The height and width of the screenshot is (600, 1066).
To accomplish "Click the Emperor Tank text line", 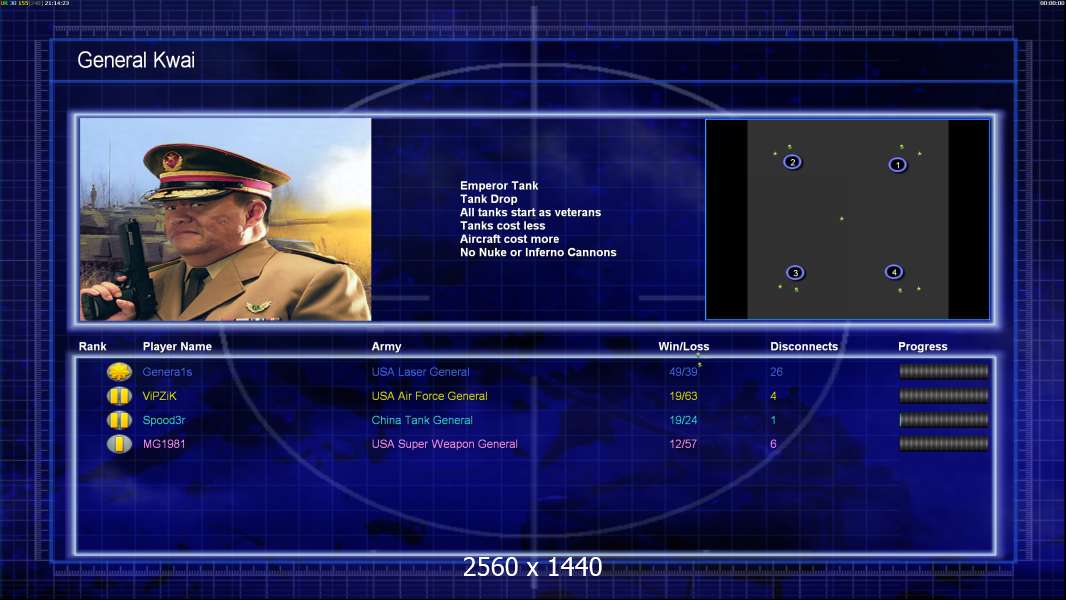I will (499, 186).
